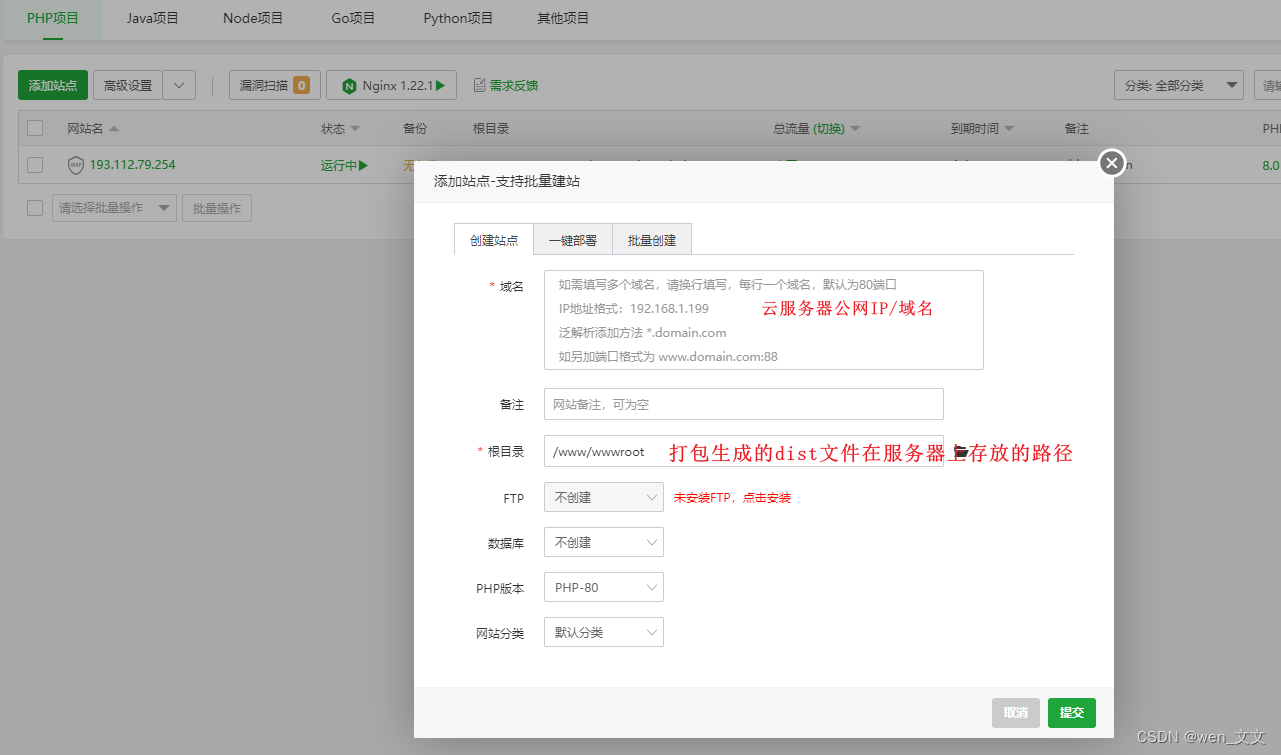Viewport: 1281px width, 755px height.
Task: Click the 运行中 status play icon
Action: (364, 166)
